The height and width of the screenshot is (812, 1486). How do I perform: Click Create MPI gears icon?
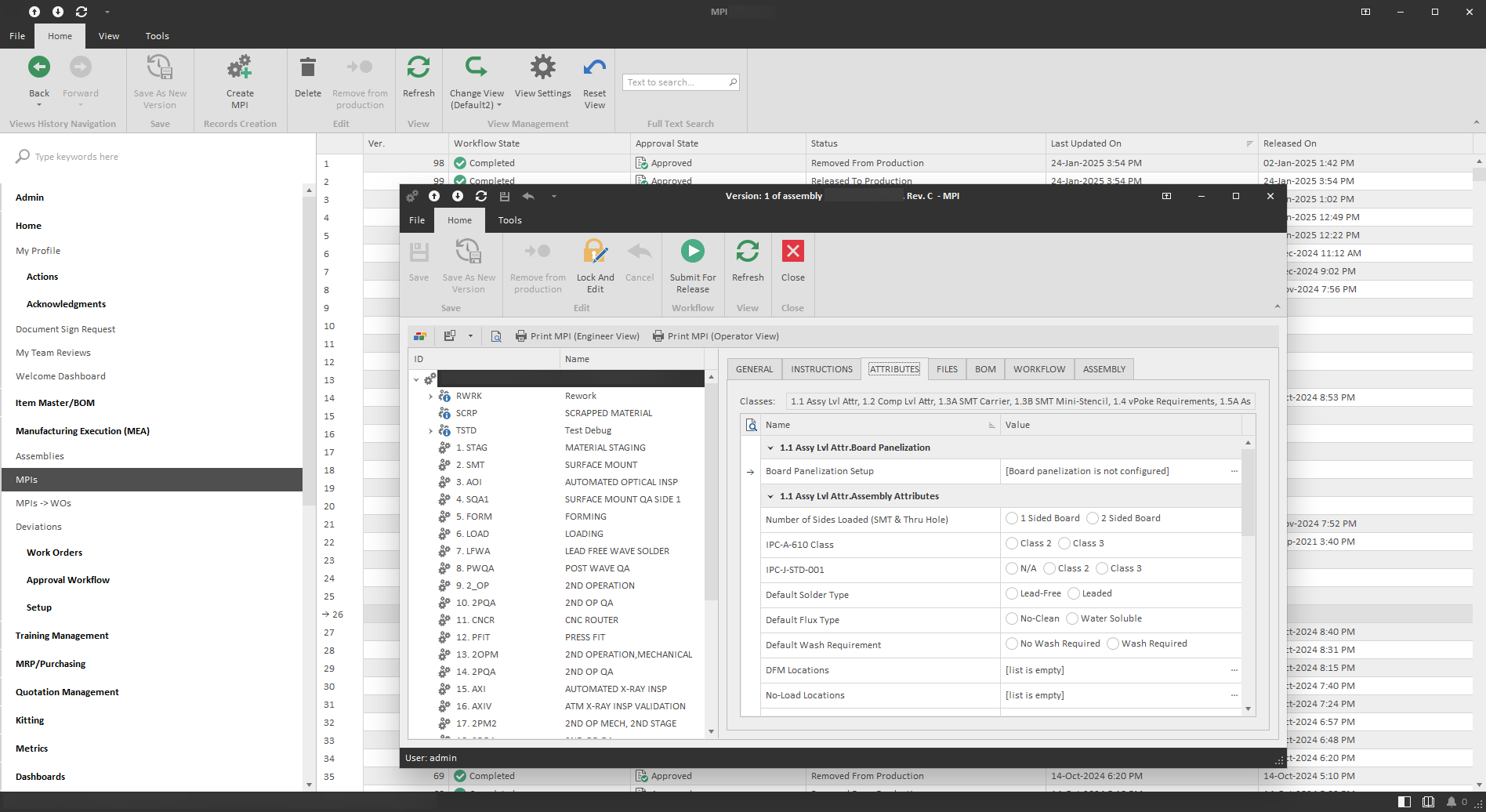240,68
